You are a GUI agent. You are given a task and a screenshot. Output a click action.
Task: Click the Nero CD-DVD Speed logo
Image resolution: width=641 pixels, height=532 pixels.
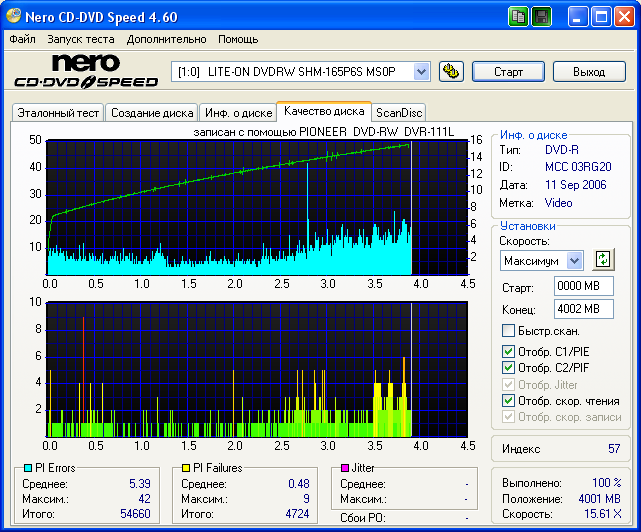pos(84,71)
